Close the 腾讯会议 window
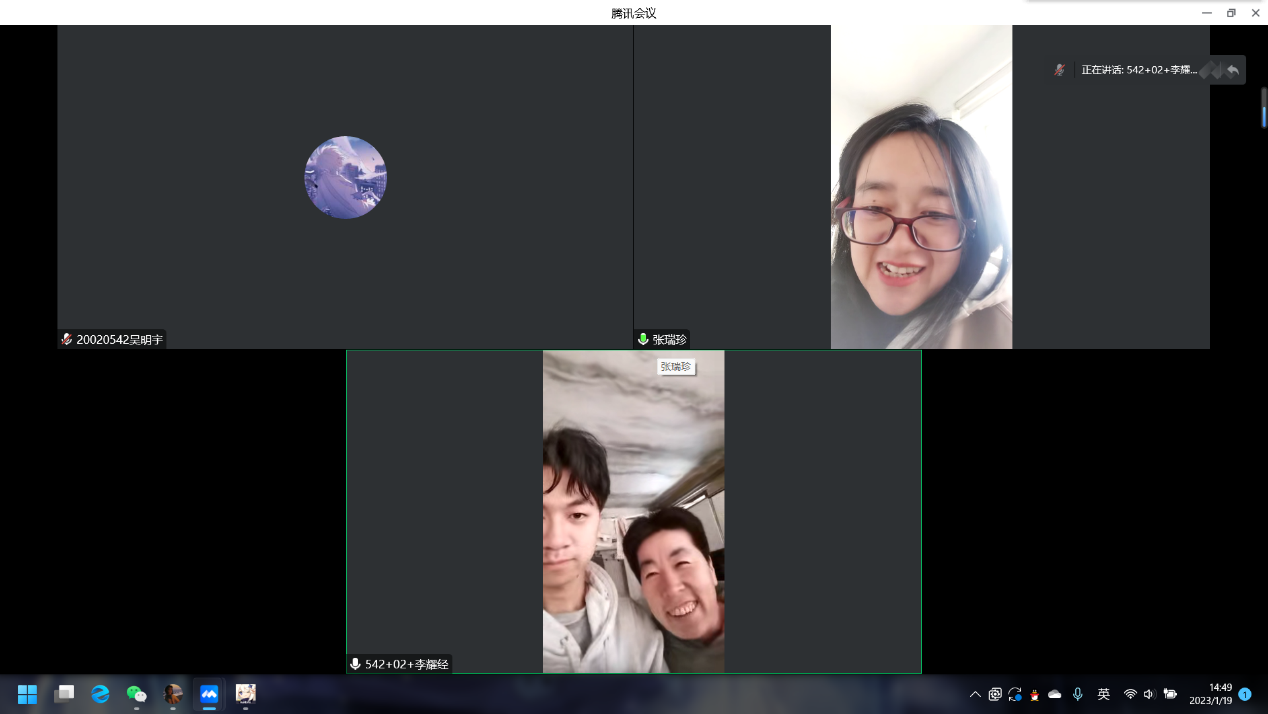 pos(1256,13)
